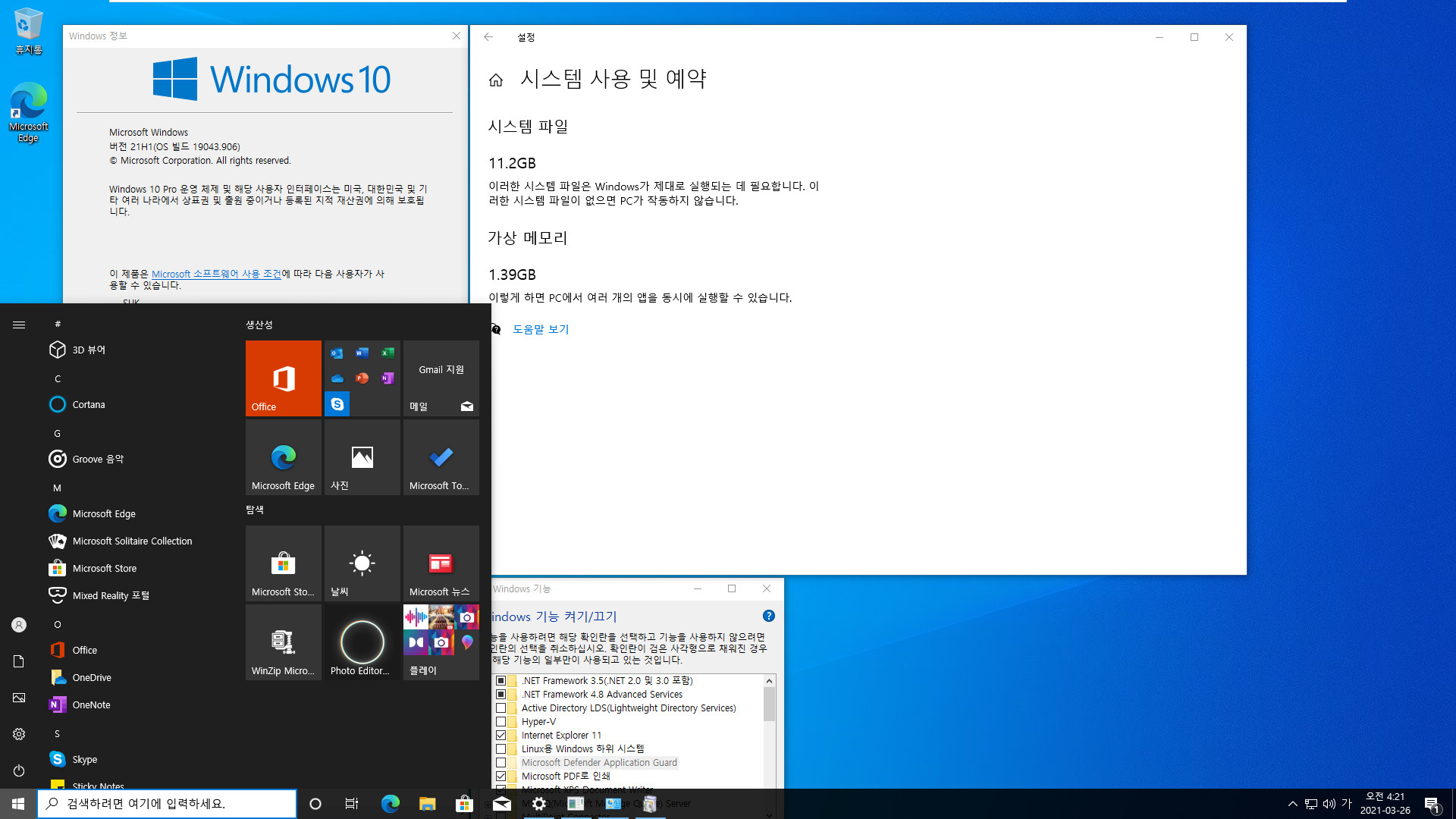1456x819 pixels.
Task: Open OneNote from app list
Action: tap(136, 704)
